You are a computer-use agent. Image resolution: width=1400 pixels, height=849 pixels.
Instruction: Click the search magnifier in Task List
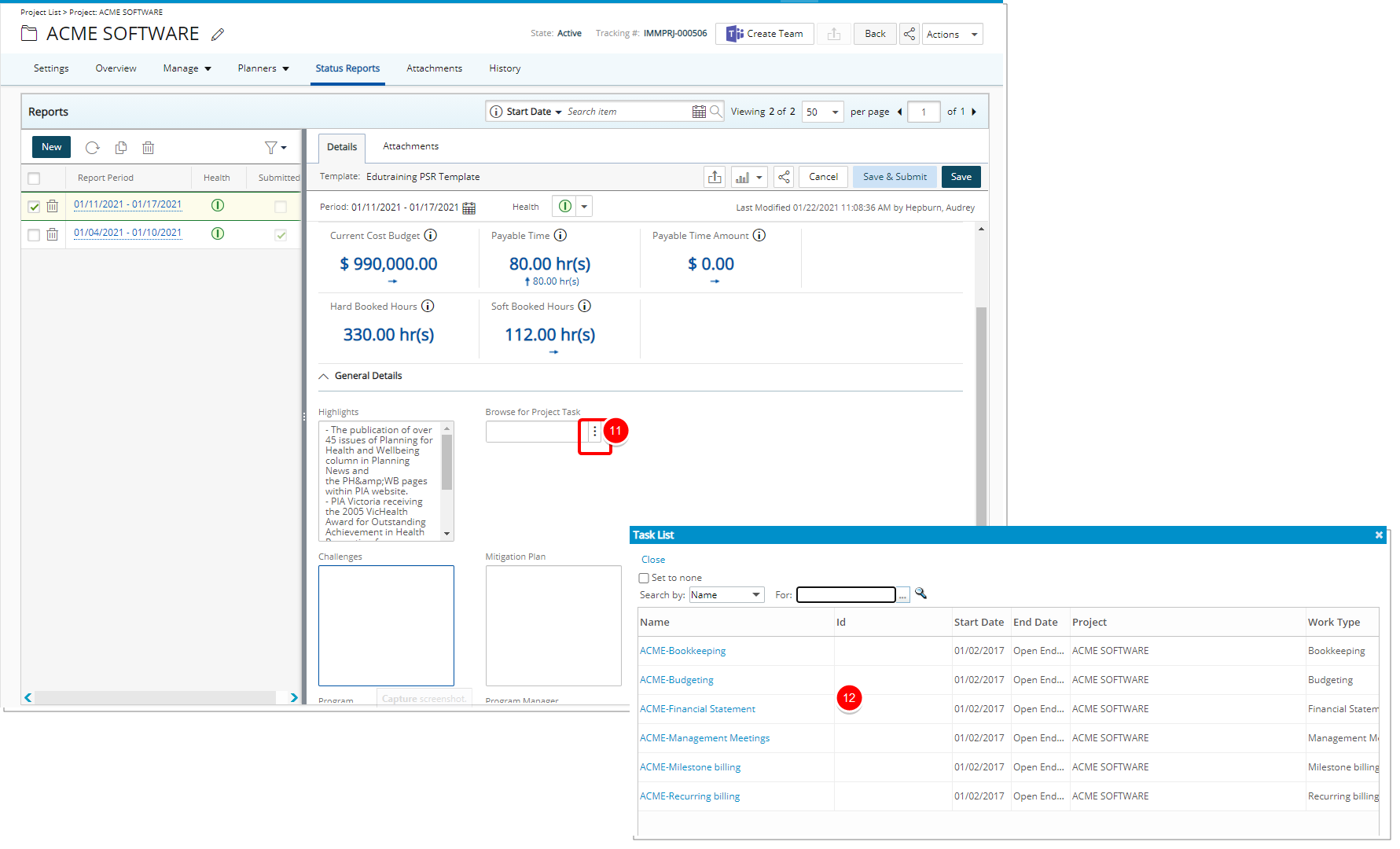coord(920,594)
